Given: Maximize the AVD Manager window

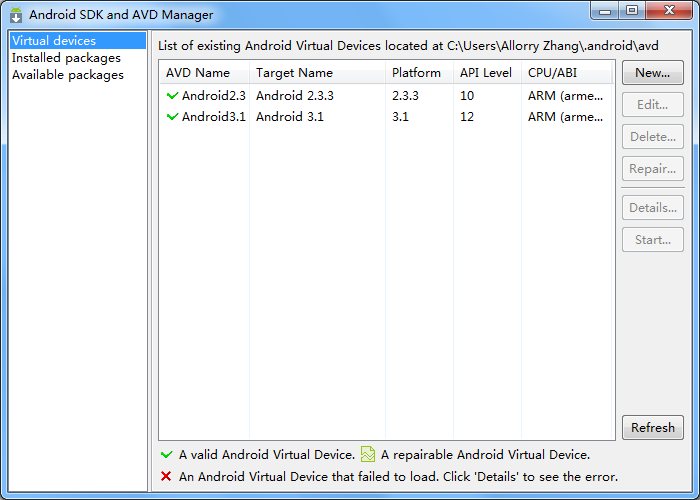Looking at the screenshot, I should [632, 11].
